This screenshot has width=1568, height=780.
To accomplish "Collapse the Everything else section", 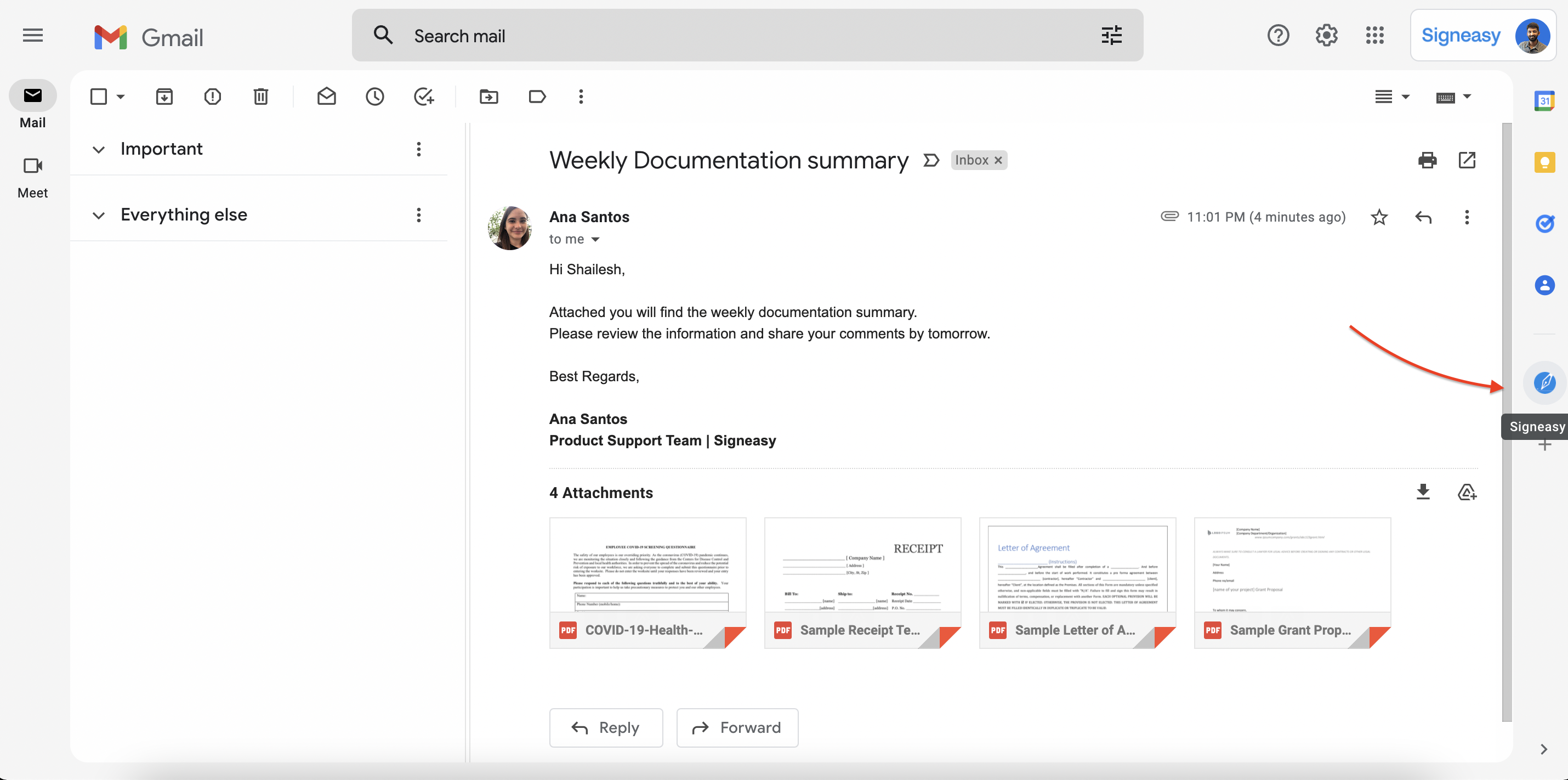I will pyautogui.click(x=99, y=216).
